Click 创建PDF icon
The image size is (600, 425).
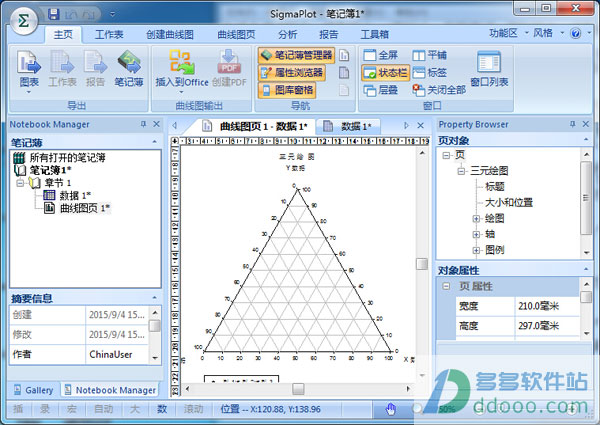click(229, 69)
